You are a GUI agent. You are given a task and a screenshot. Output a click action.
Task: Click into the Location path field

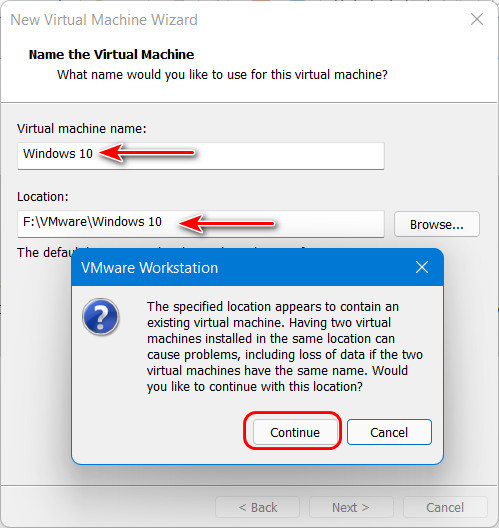pos(201,224)
